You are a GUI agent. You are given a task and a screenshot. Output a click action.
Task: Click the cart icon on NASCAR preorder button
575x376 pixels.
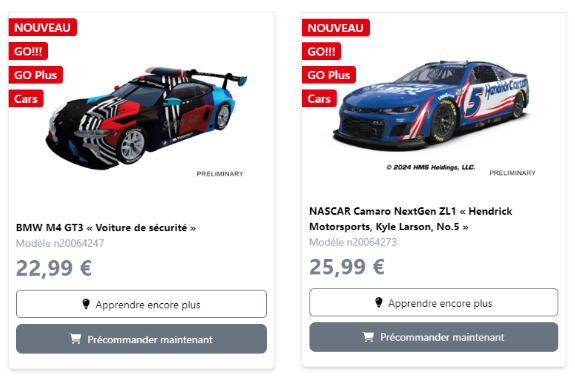click(x=368, y=337)
